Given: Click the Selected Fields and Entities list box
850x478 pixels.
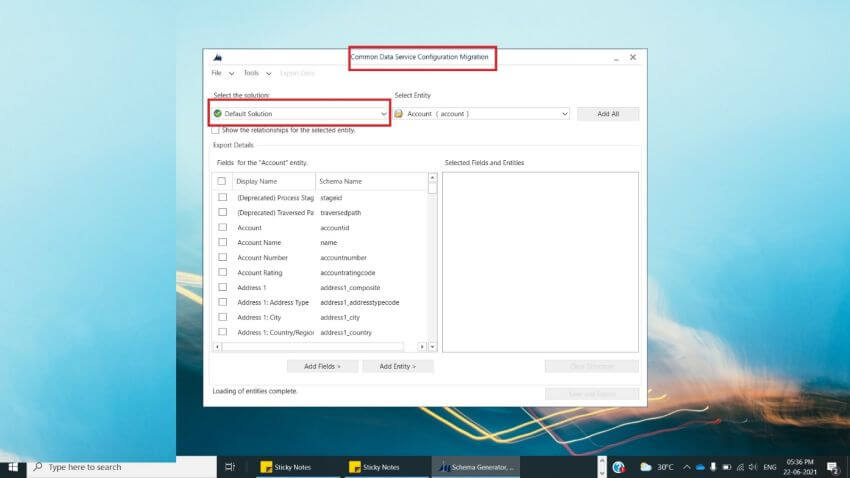Looking at the screenshot, I should 540,262.
